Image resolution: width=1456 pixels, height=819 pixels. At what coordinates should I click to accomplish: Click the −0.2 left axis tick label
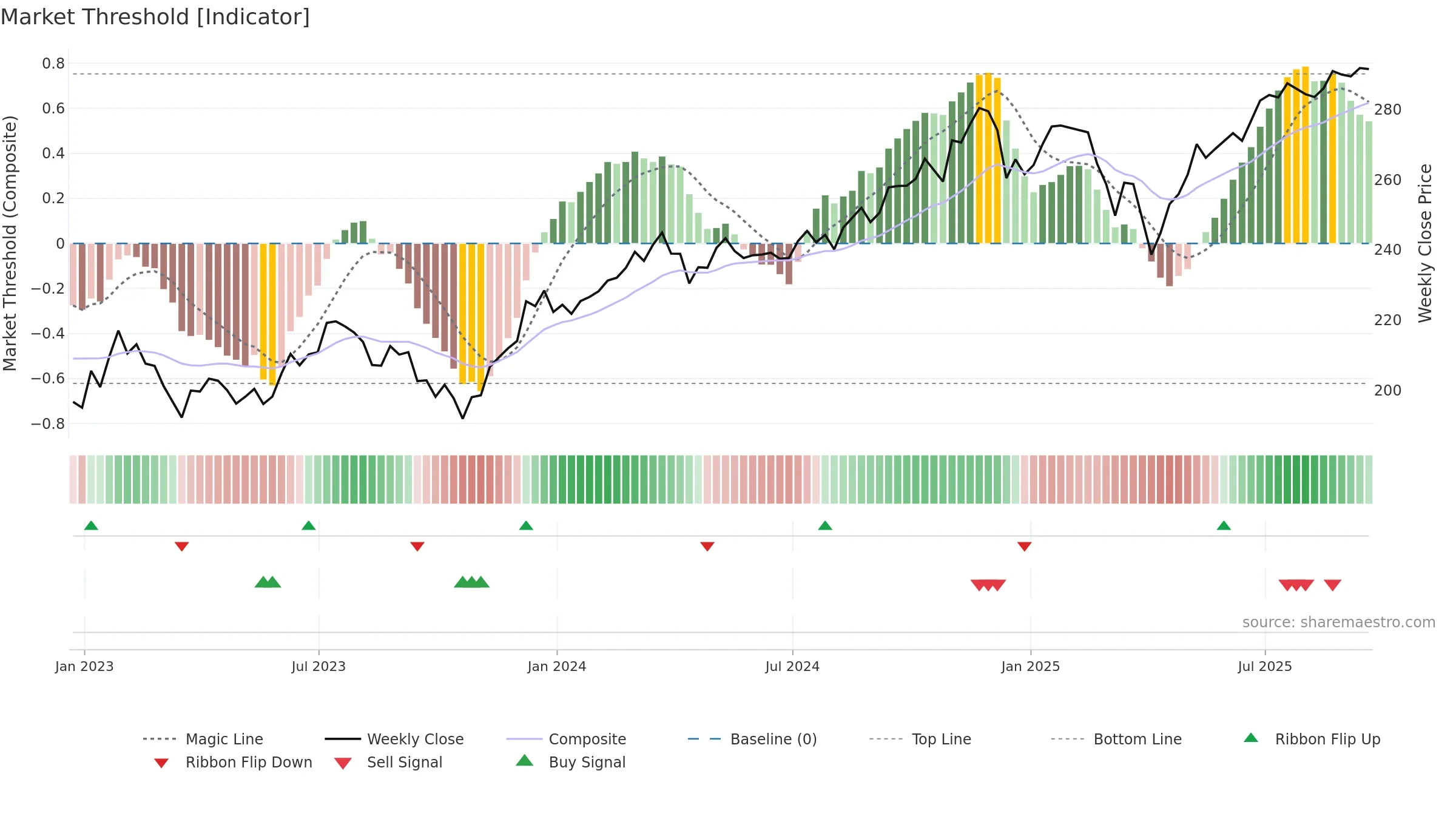(x=48, y=288)
